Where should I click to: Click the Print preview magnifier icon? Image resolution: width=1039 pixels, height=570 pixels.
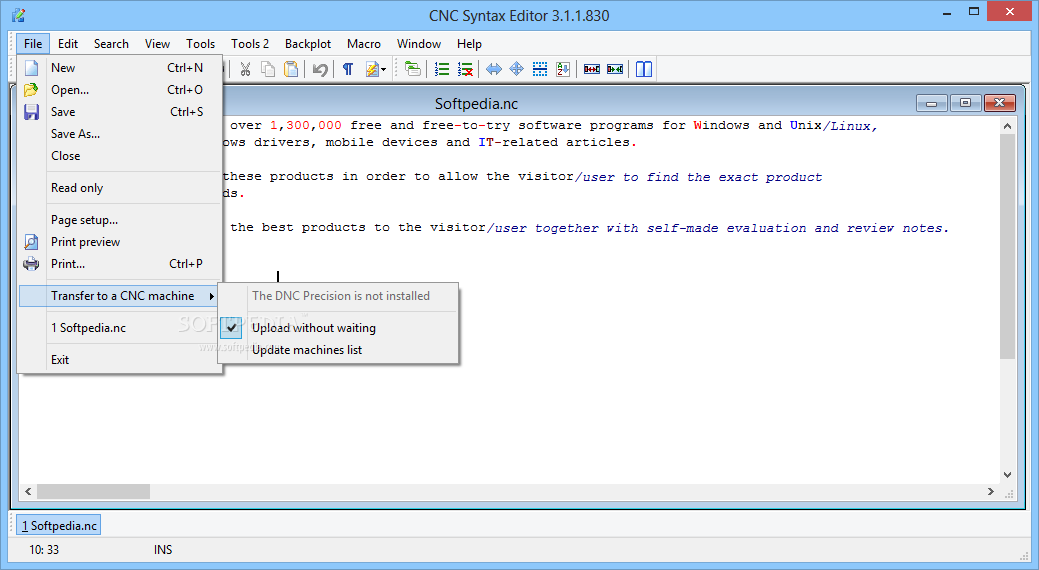click(31, 242)
